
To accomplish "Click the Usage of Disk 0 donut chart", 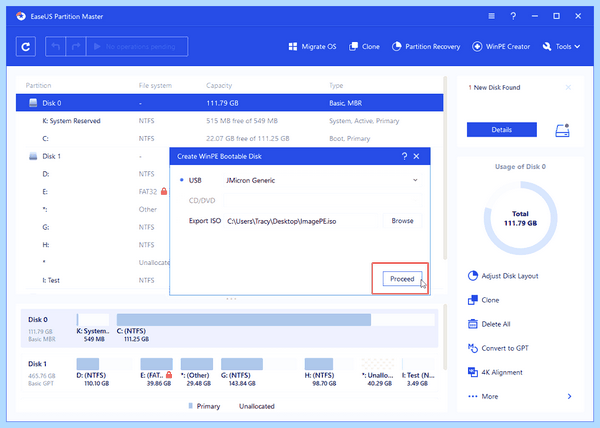I will [x=520, y=218].
